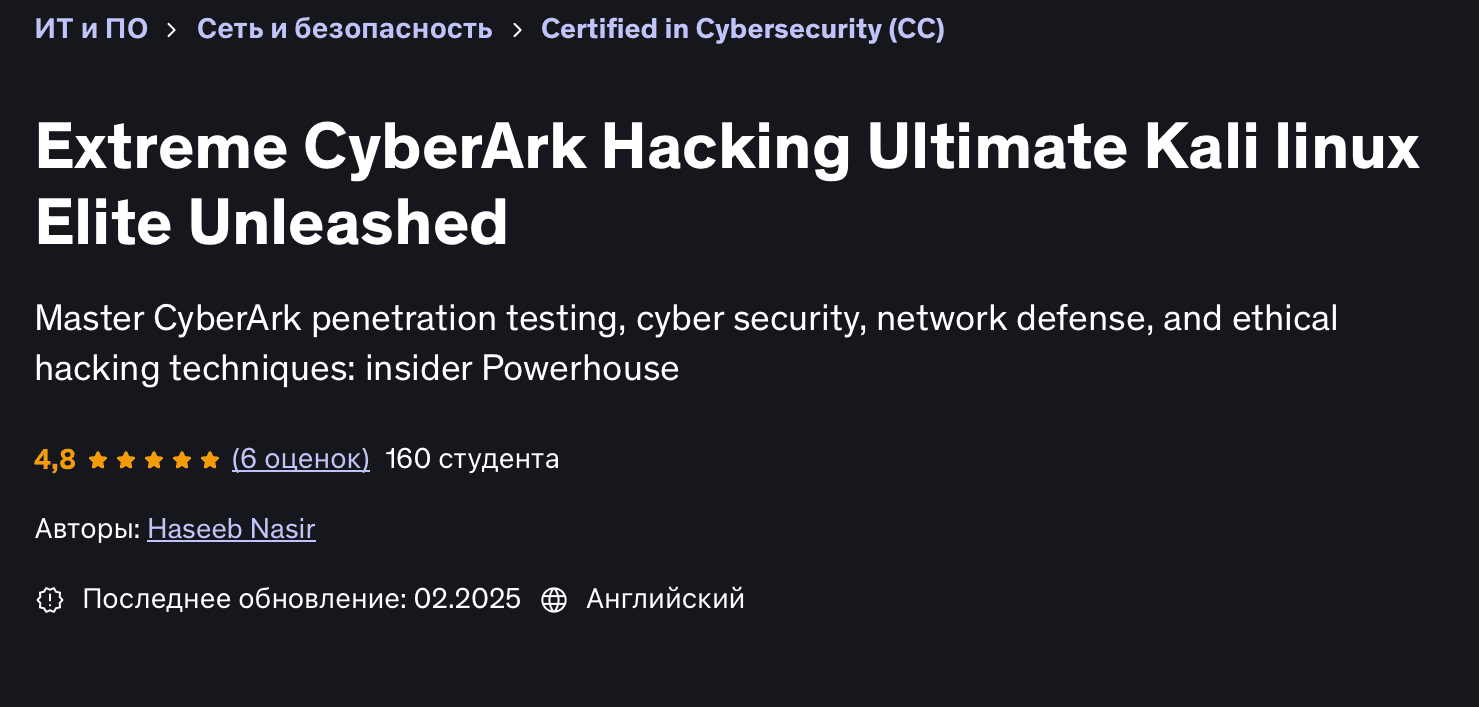This screenshot has height=707, width=1479.
Task: Click the chevron after Сеть и безопасность
Action: (x=516, y=29)
